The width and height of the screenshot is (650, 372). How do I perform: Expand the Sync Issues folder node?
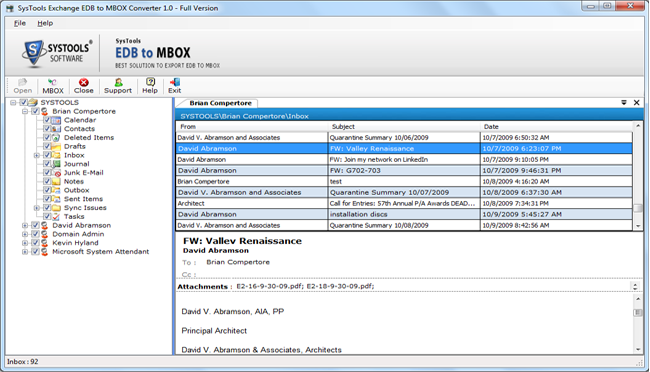pos(36,208)
